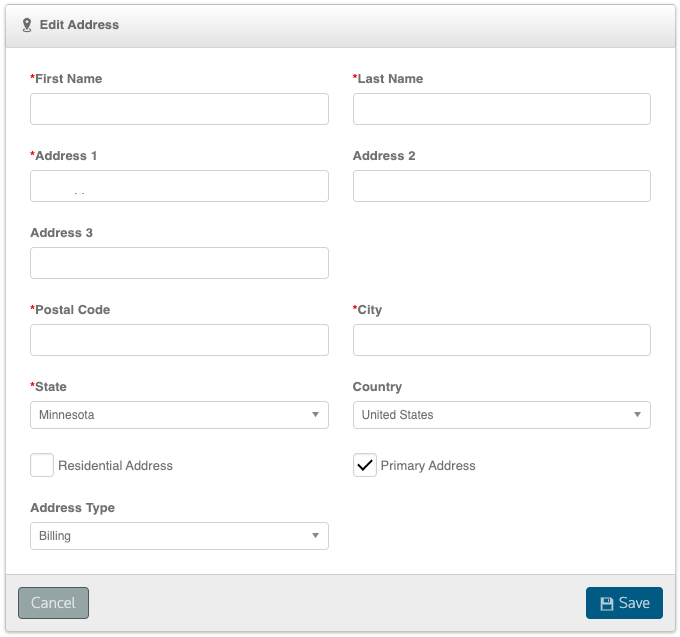This screenshot has height=637, width=680.
Task: Click the Address 2 input field
Action: coord(501,186)
